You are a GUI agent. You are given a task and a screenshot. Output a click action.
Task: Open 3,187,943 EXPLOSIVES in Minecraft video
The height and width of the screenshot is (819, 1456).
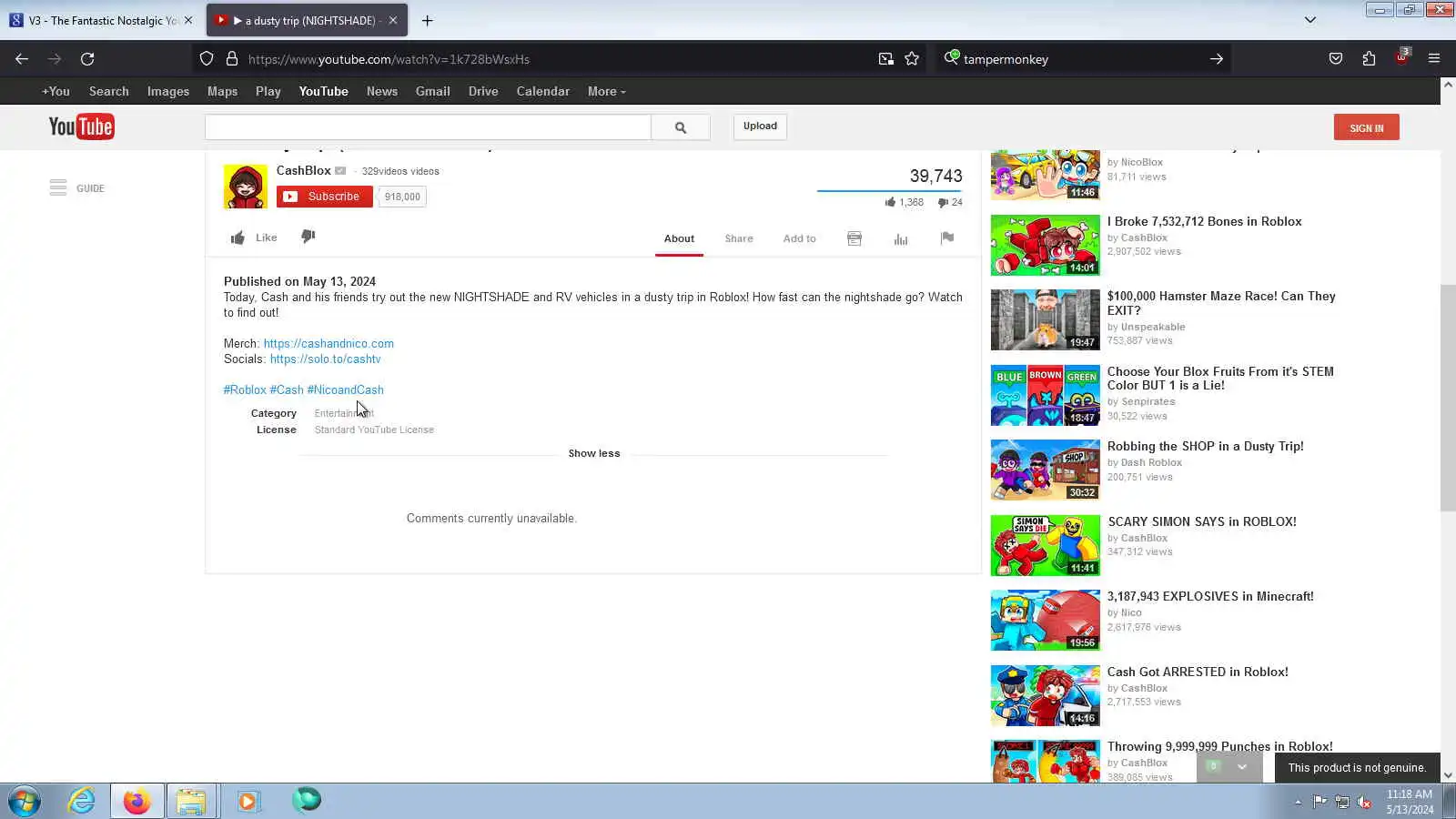coord(1210,596)
